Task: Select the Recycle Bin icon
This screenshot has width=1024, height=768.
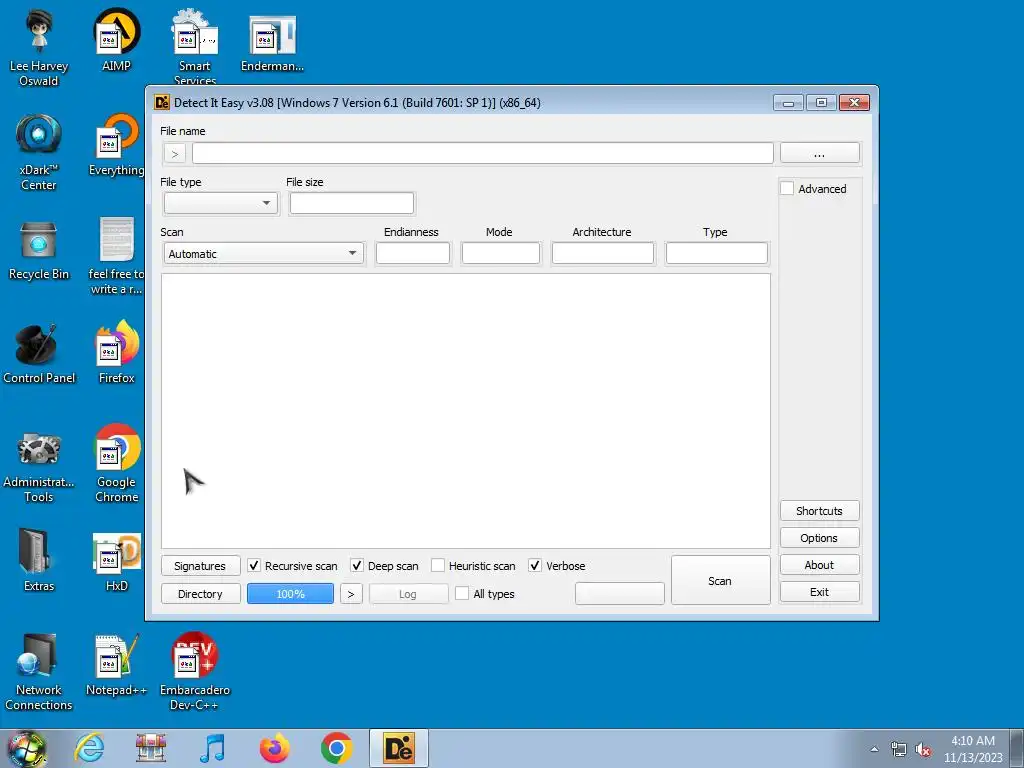Action: [39, 249]
